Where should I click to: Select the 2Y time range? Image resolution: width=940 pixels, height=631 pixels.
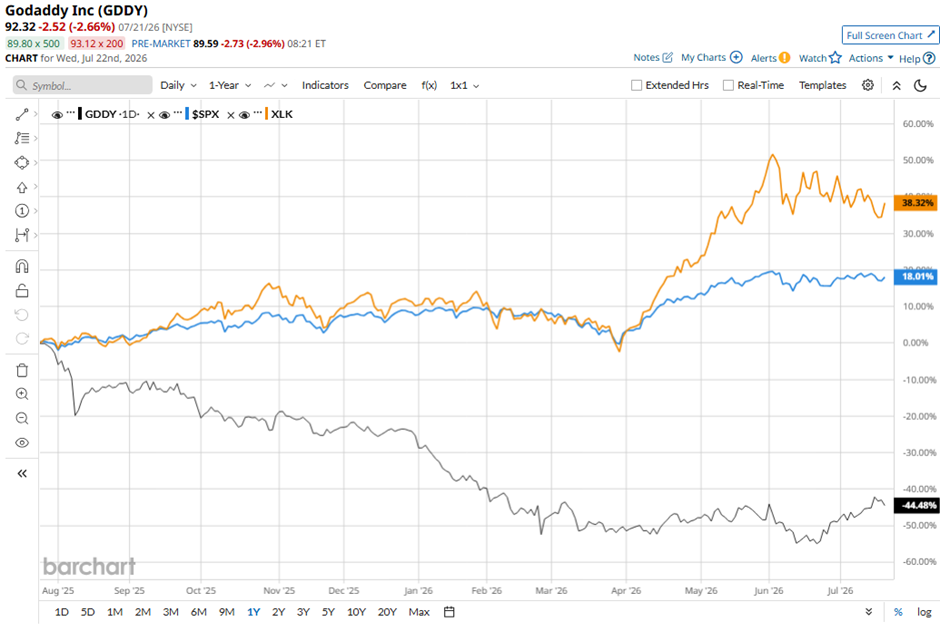pyautogui.click(x=278, y=612)
